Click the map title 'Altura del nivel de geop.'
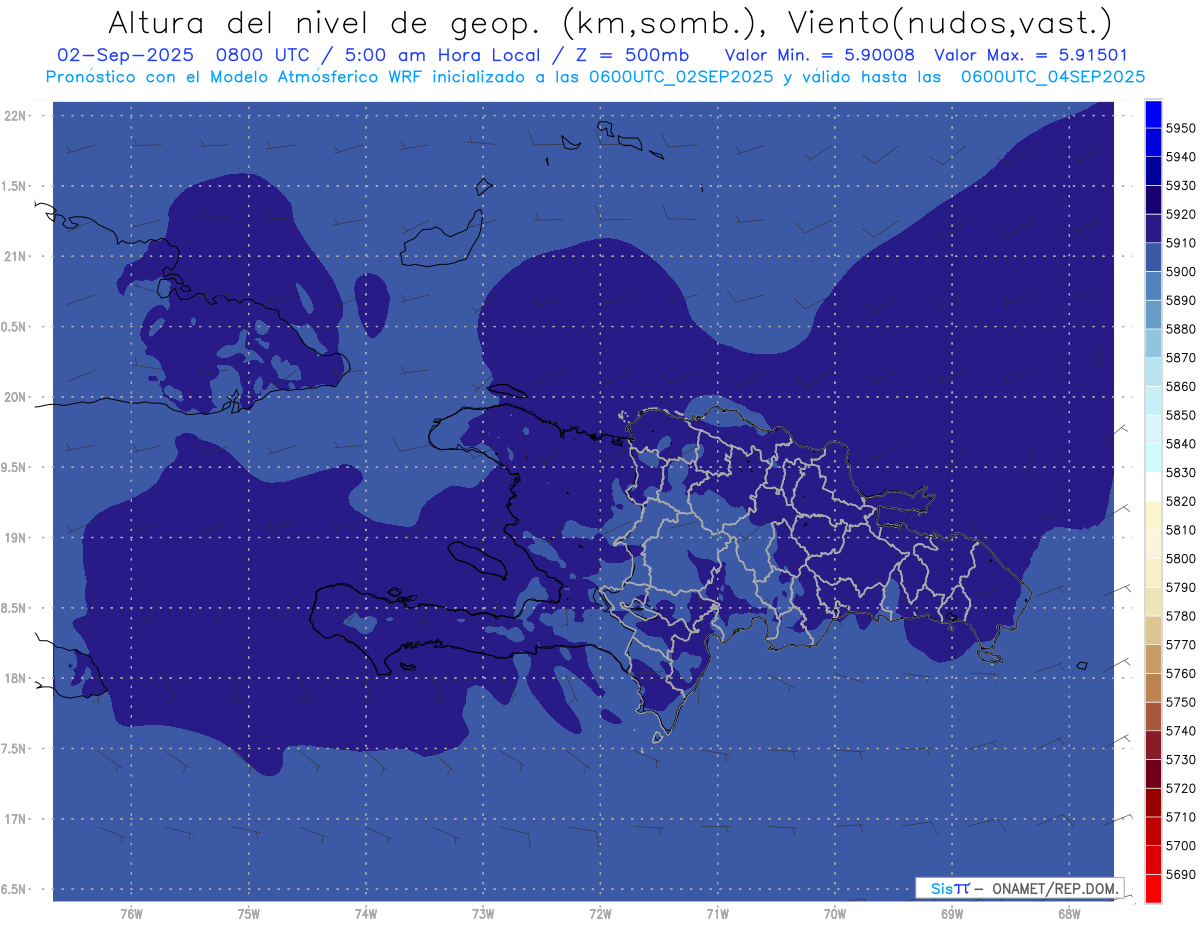 point(324,22)
